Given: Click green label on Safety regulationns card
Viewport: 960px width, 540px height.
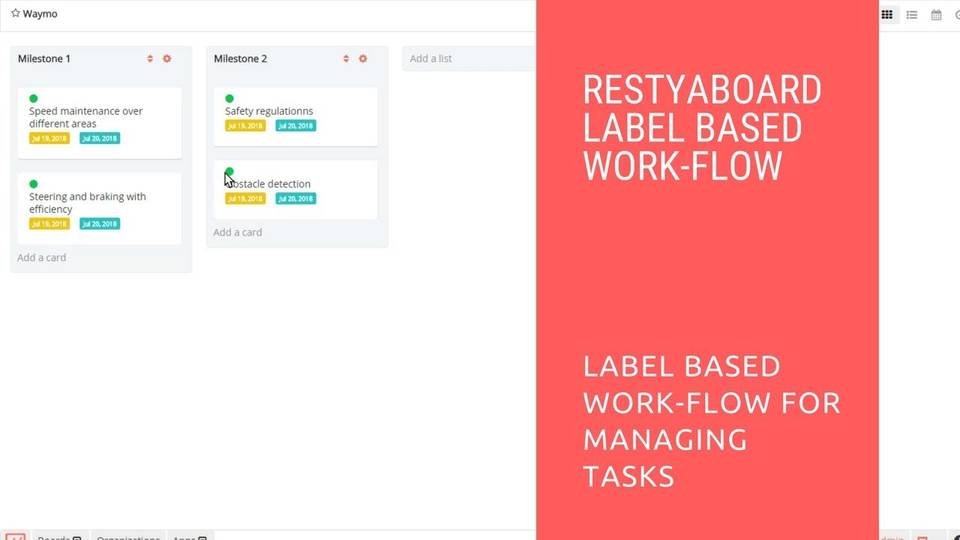Looking at the screenshot, I should (230, 98).
